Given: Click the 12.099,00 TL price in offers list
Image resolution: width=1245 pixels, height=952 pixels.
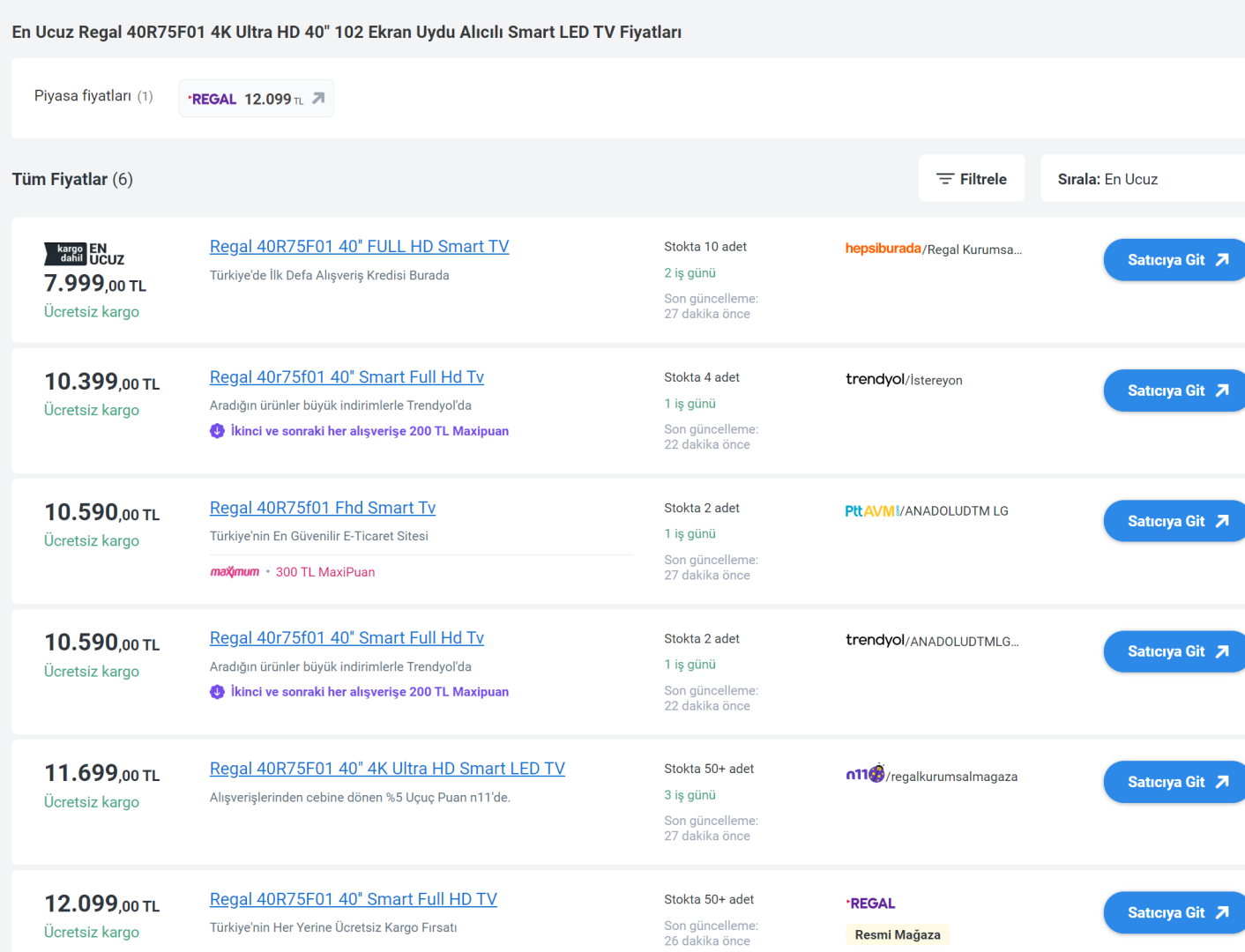Looking at the screenshot, I should pos(102,904).
